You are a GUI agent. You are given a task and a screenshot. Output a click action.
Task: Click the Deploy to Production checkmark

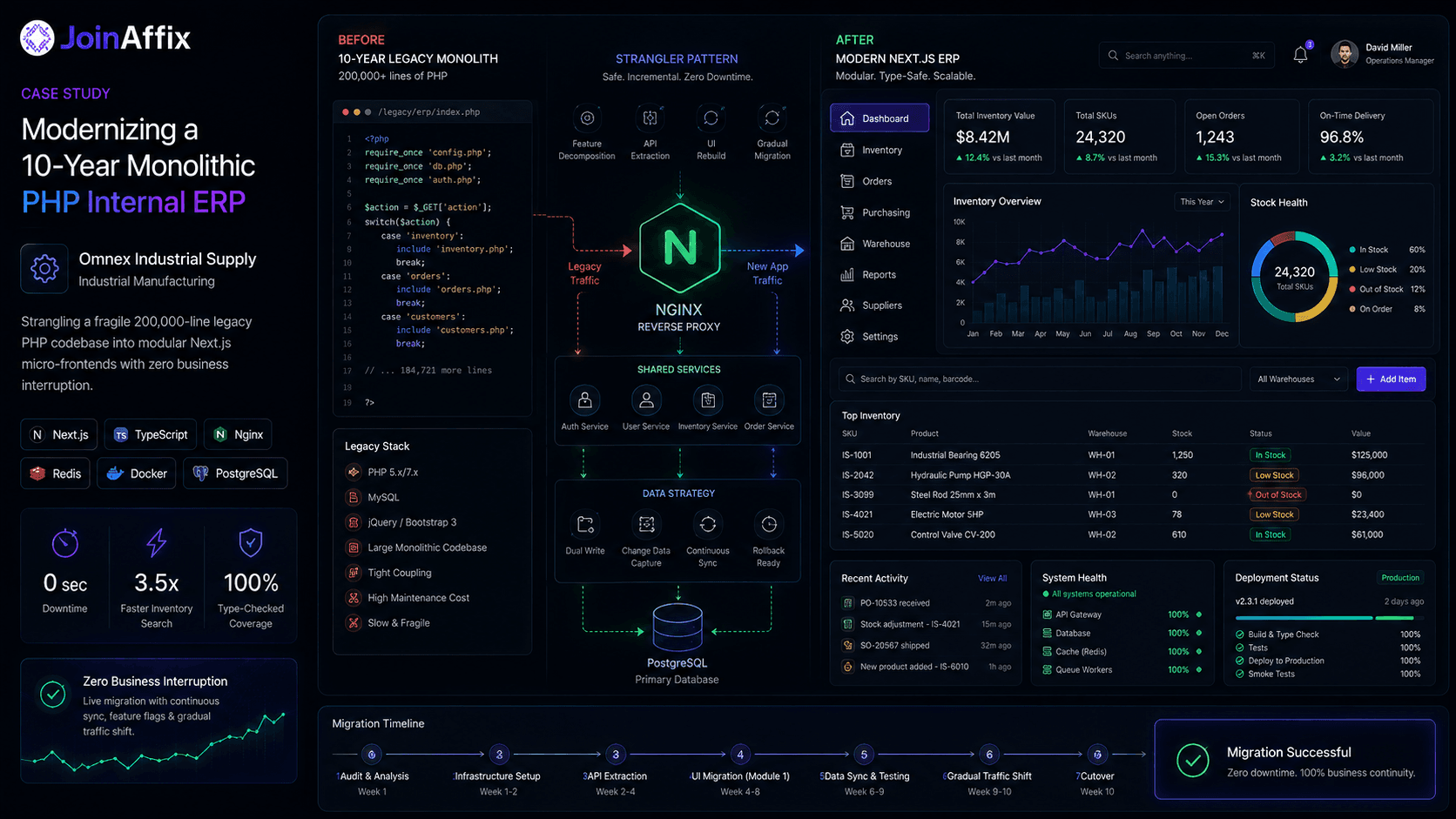point(1240,661)
